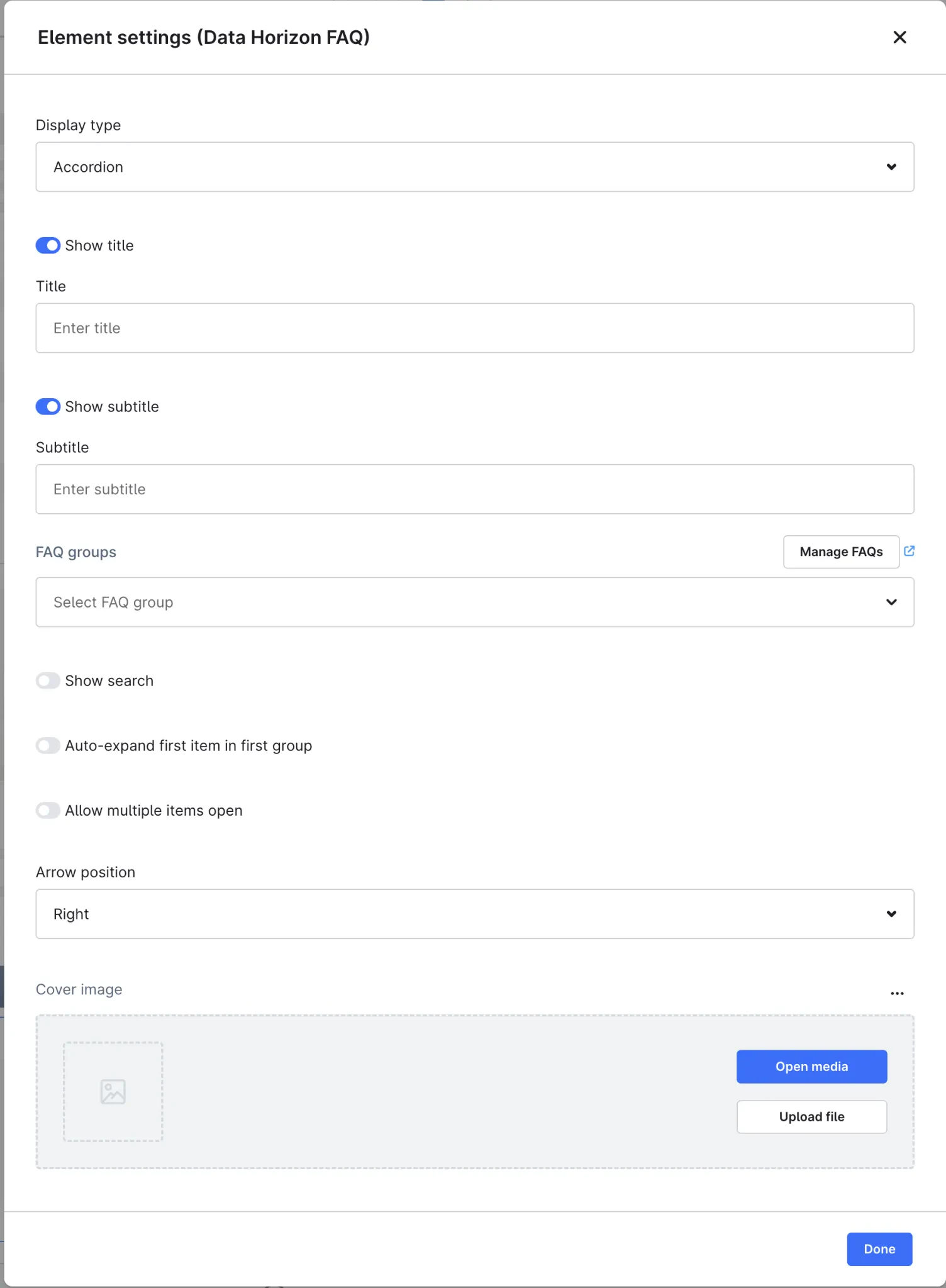Close the Element settings dialog
The height and width of the screenshot is (1288, 946).
click(899, 37)
